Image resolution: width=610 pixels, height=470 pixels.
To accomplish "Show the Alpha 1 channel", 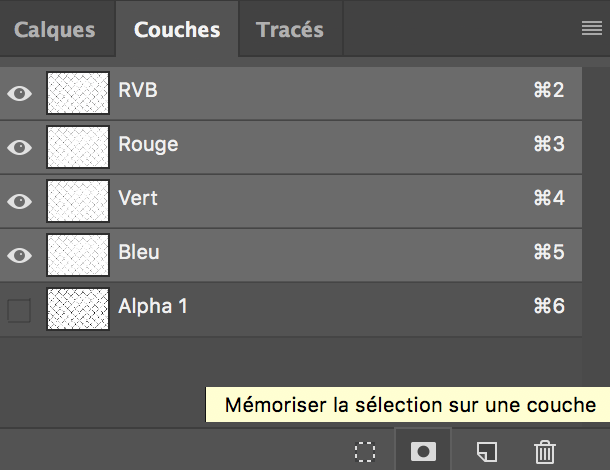I will pos(19,310).
